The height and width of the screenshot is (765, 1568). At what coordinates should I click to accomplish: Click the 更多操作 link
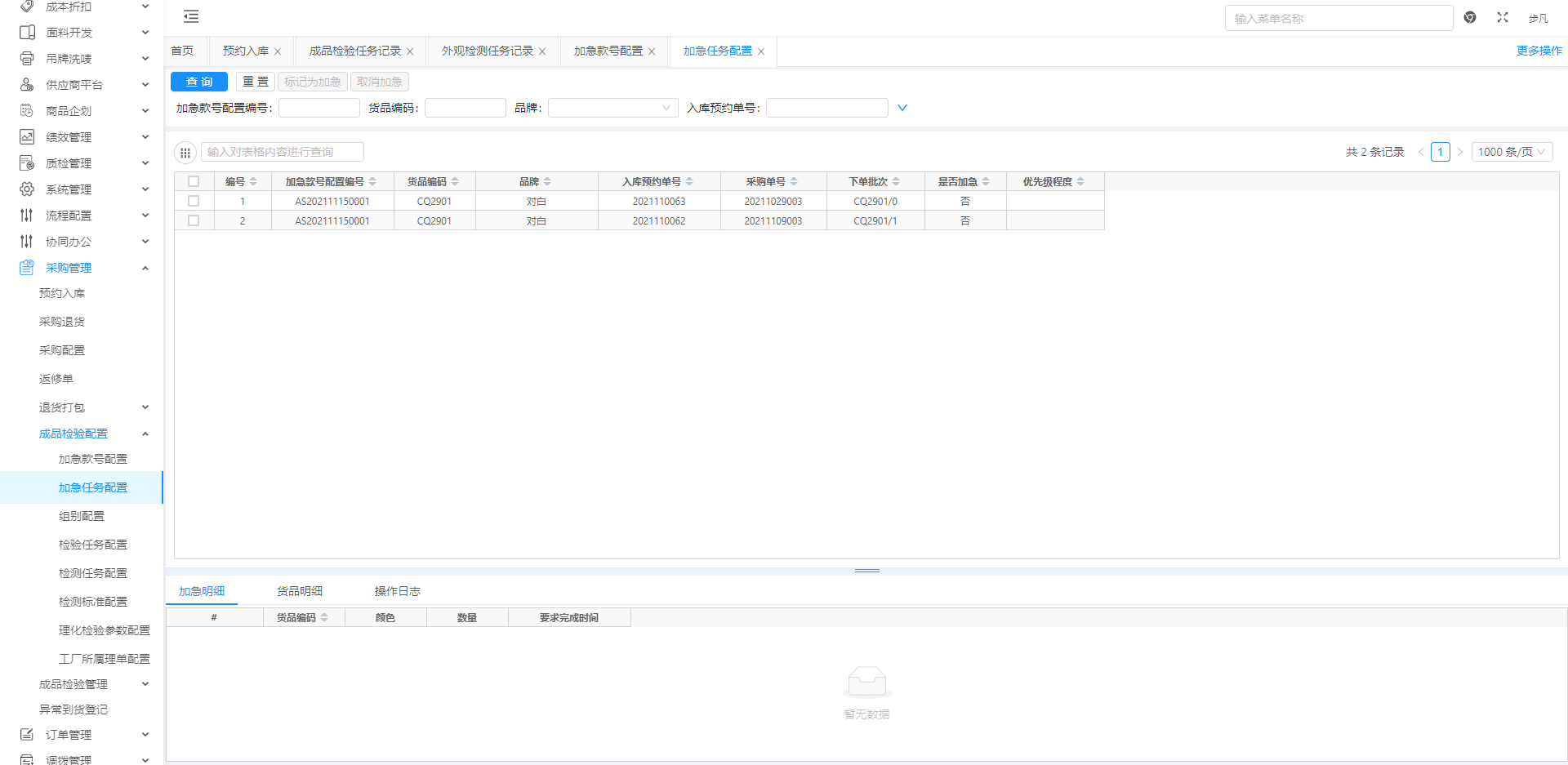coord(1539,51)
